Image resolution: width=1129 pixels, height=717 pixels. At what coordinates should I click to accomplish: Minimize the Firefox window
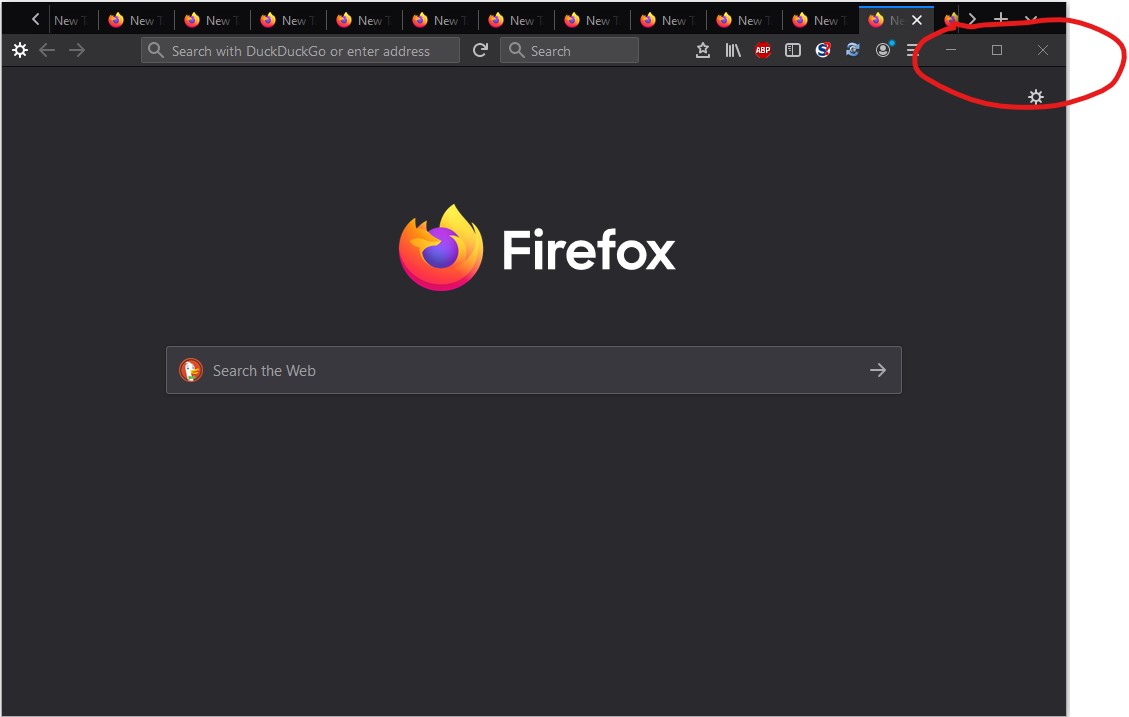point(951,50)
